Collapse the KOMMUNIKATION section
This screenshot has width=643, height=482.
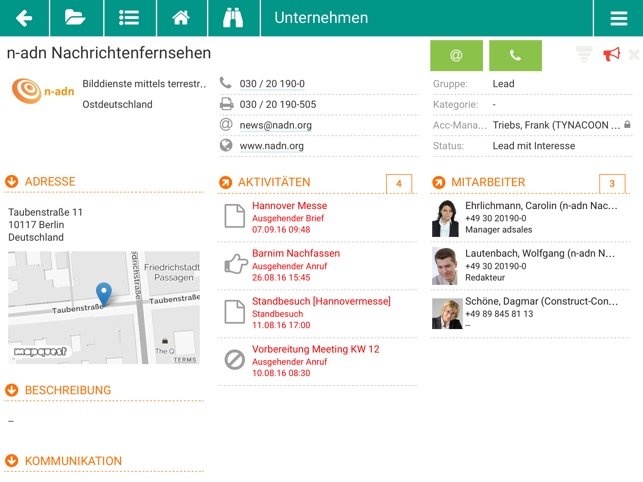click(11, 461)
